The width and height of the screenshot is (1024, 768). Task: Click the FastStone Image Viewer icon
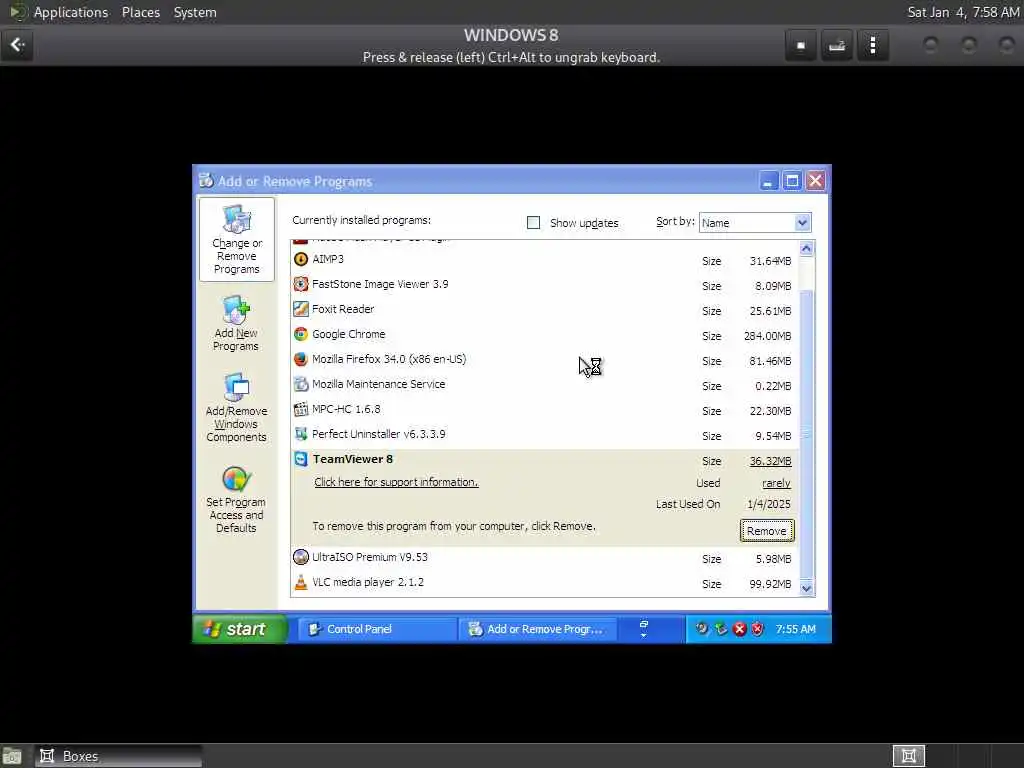(x=300, y=284)
